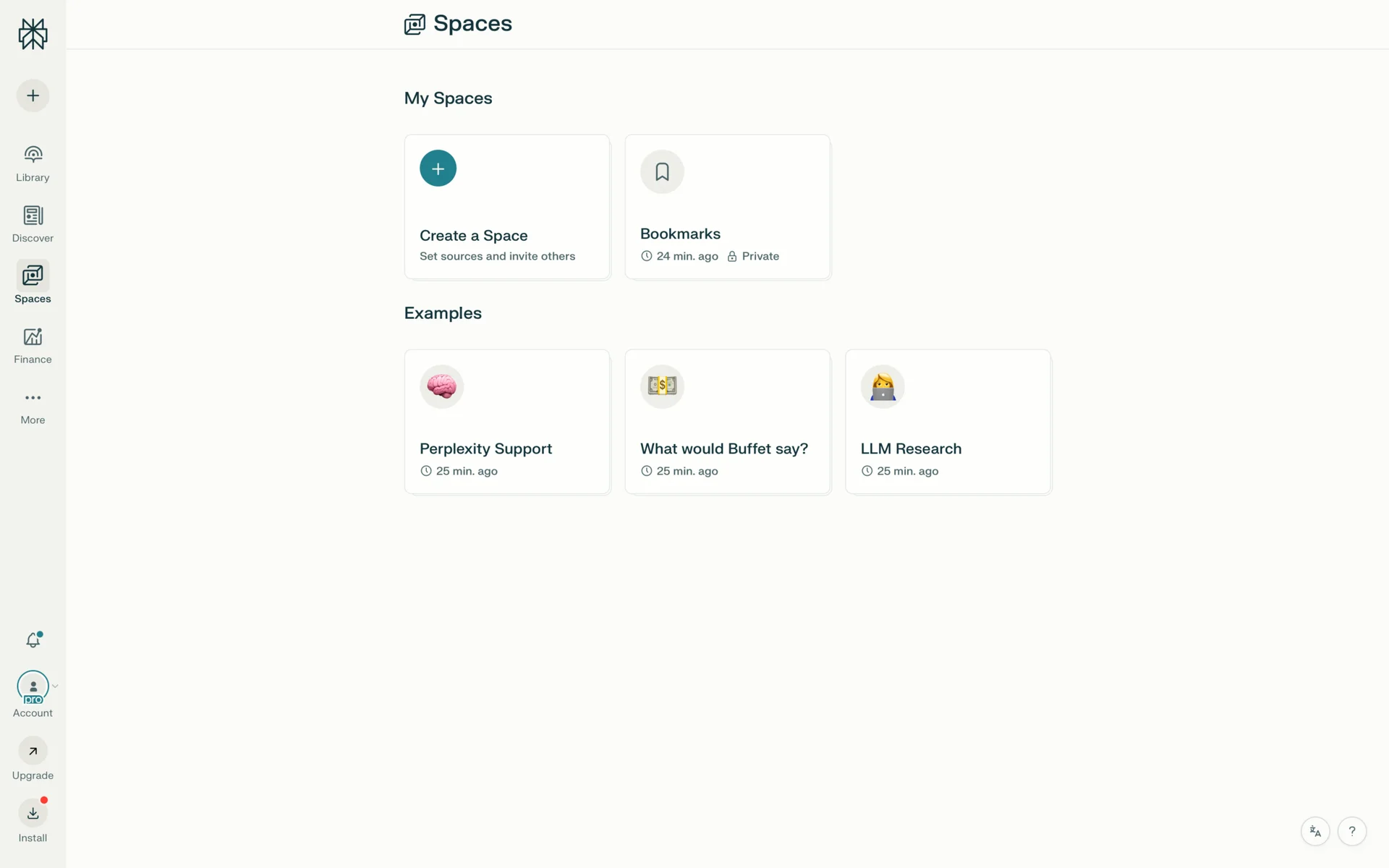Open the Library sidebar section
This screenshot has width=1389, height=868.
click(33, 163)
